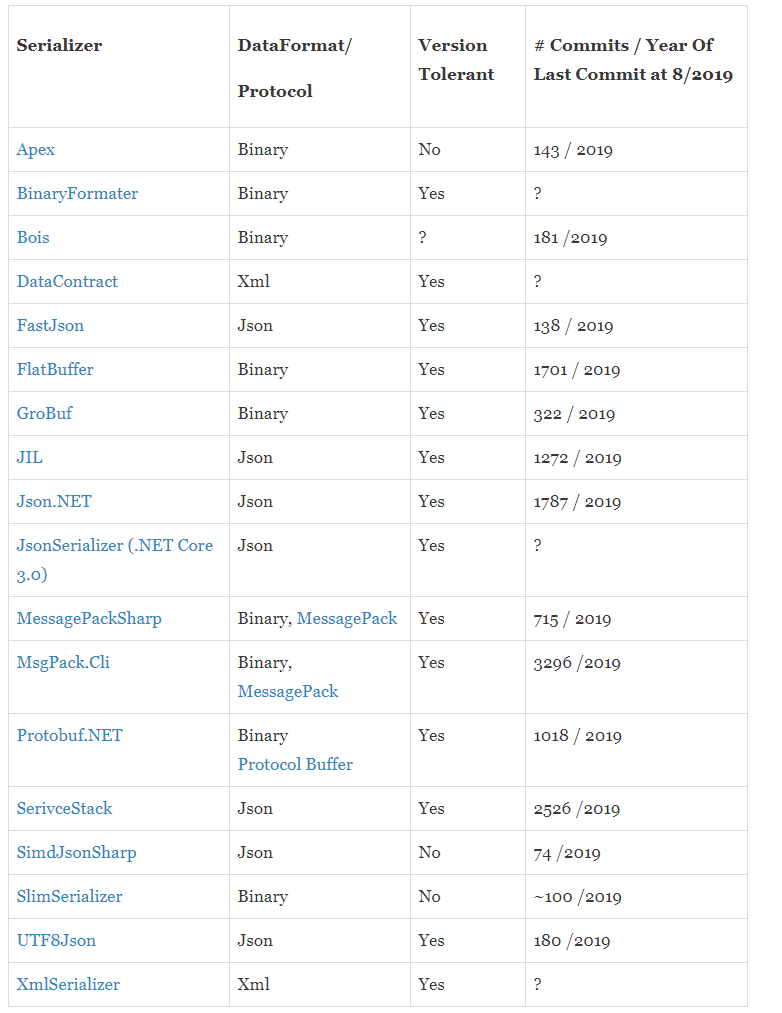Open the MessagePackSharp link
This screenshot has width=782, height=1013.
click(x=89, y=619)
